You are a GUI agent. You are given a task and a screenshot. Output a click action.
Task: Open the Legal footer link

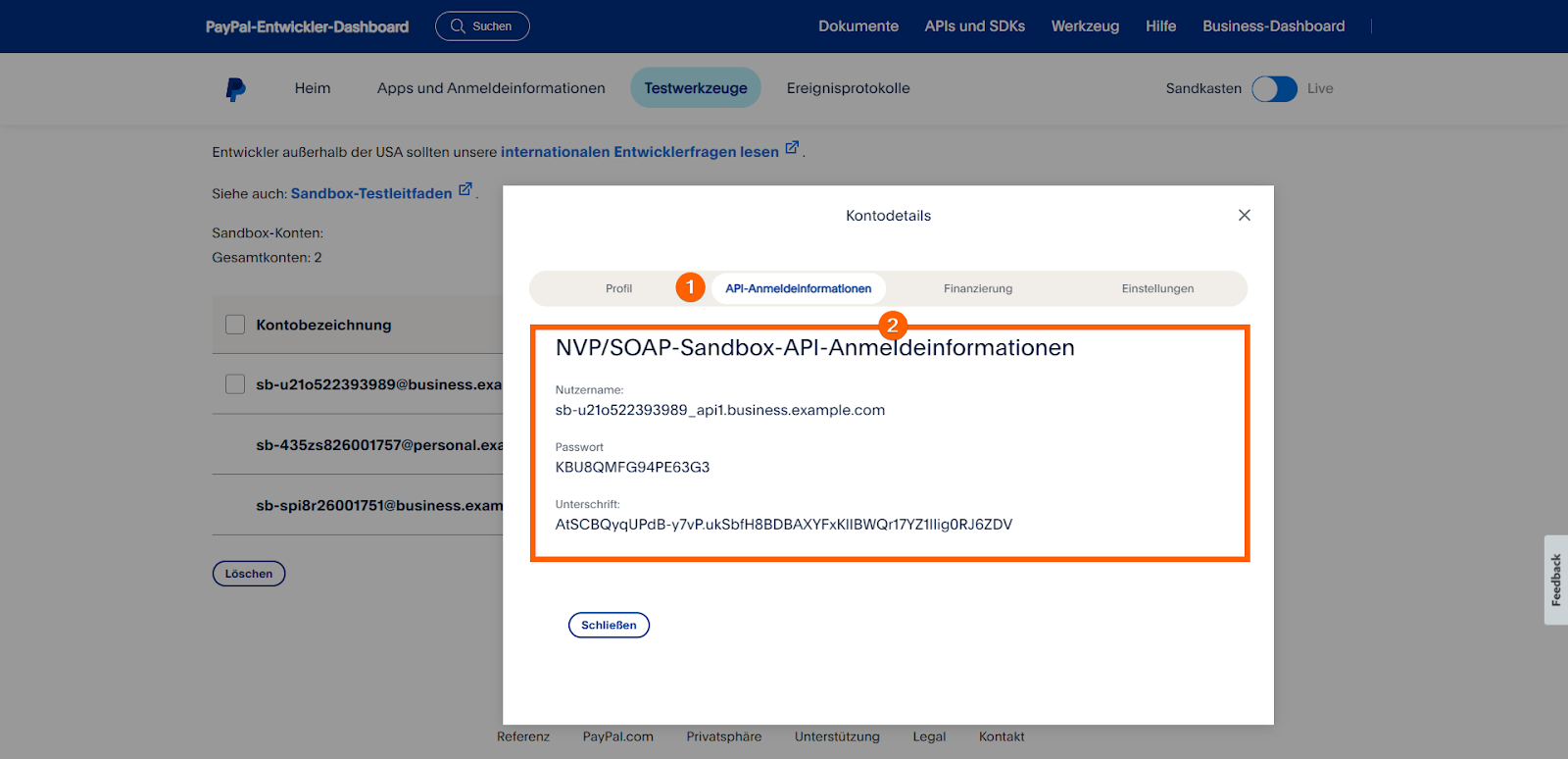pyautogui.click(x=929, y=736)
